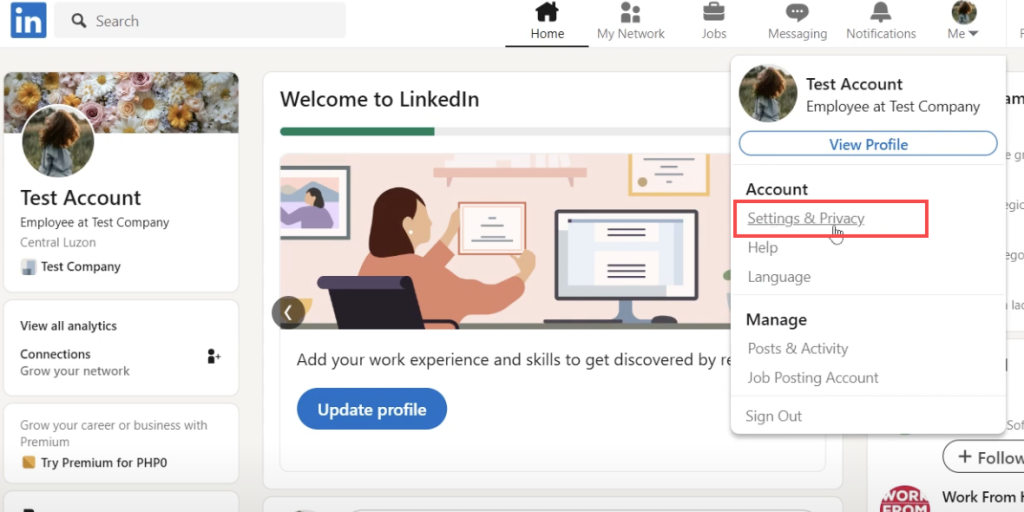The width and height of the screenshot is (1024, 512).
Task: Open View all analytics link
Action: (69, 326)
